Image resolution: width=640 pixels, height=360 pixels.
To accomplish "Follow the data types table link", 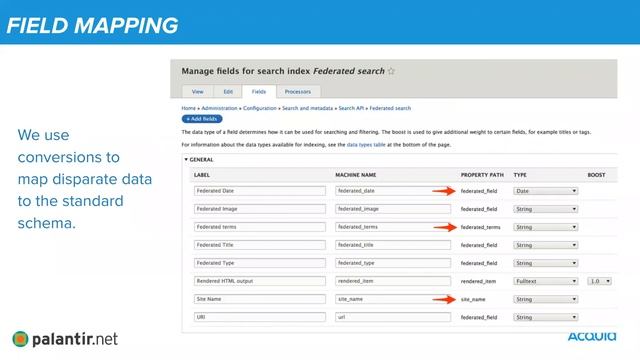I will [x=366, y=144].
